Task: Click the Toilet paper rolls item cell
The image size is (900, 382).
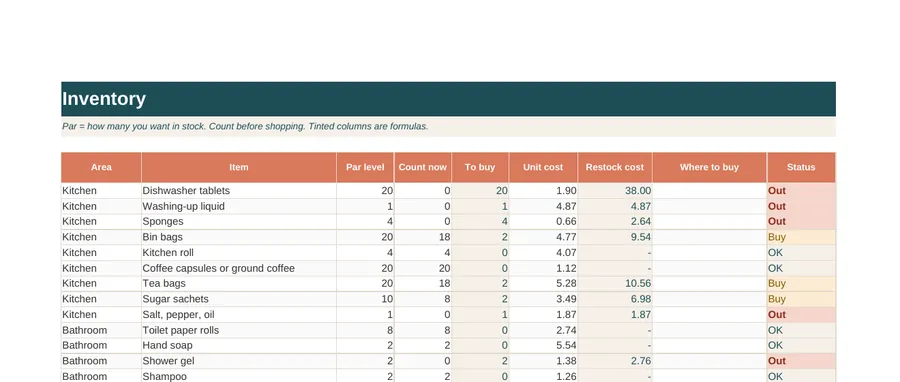Action: [x=239, y=330]
